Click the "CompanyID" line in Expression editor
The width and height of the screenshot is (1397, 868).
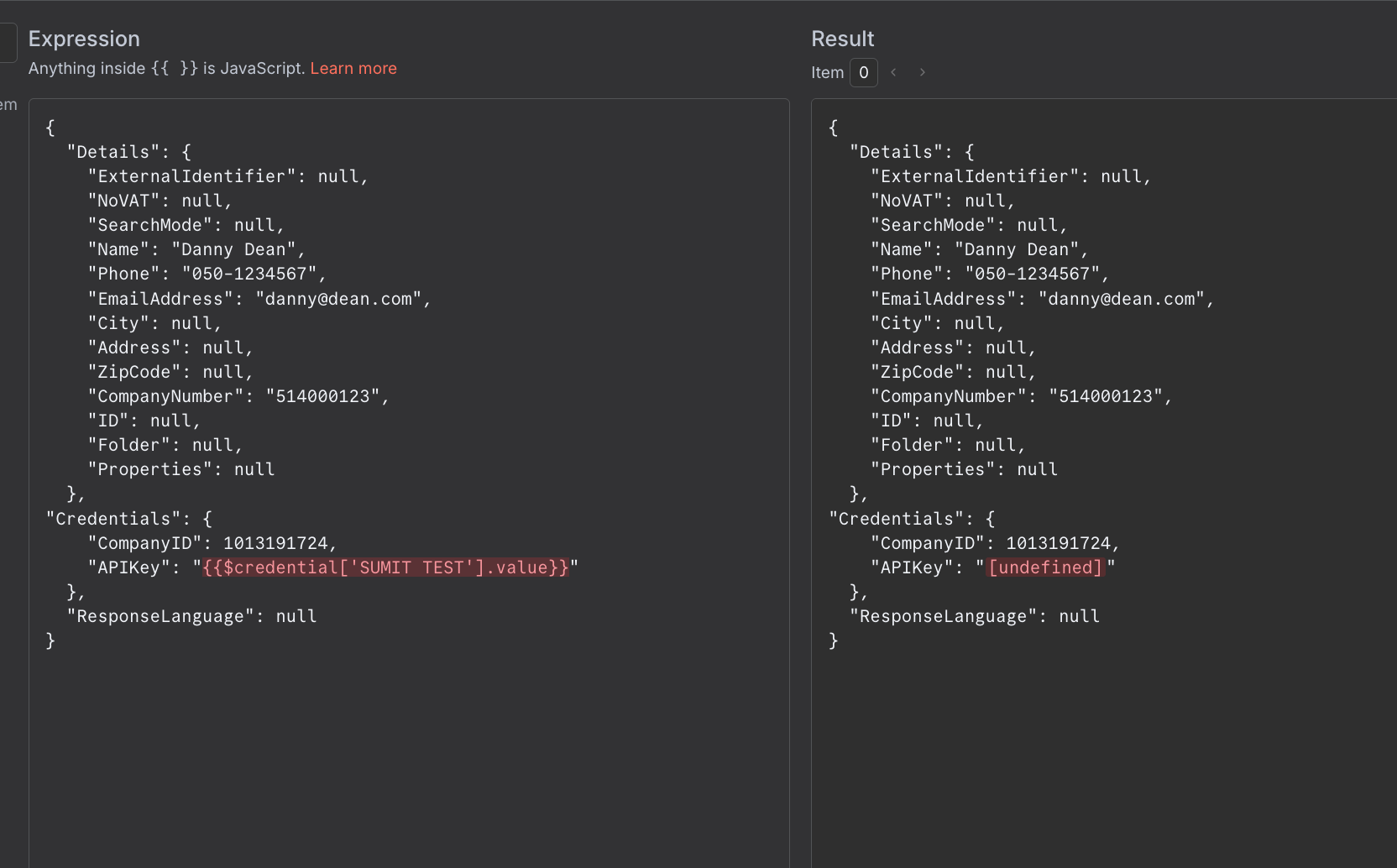212,544
